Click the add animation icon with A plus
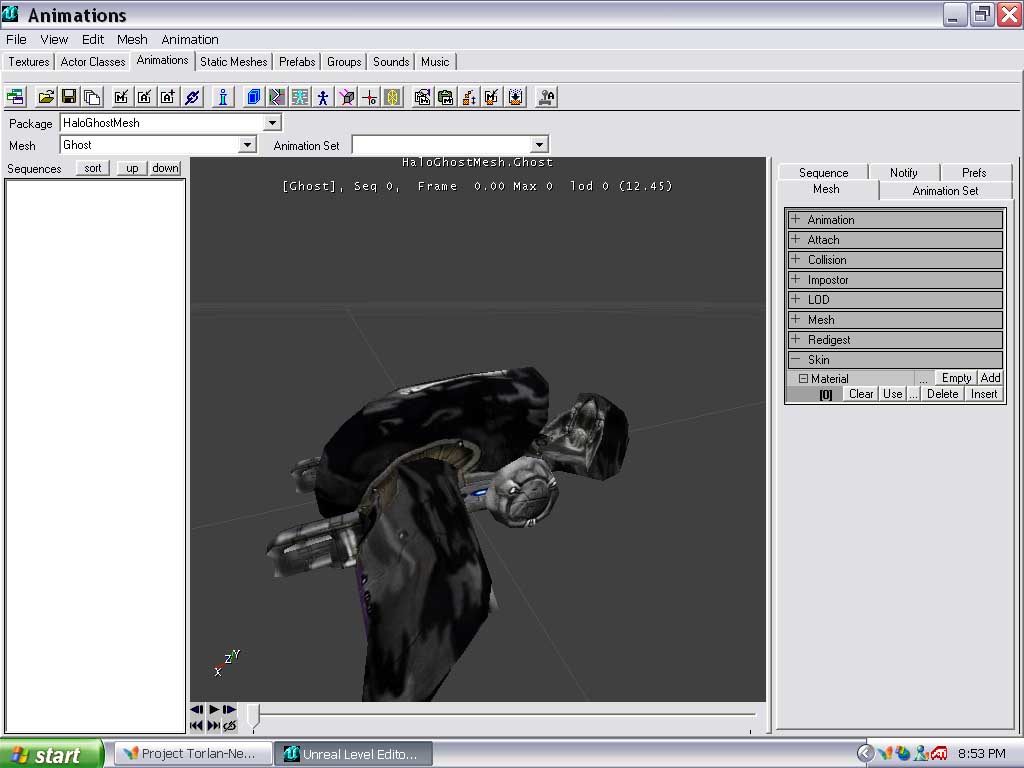Viewport: 1024px width, 768px height. coord(168,97)
